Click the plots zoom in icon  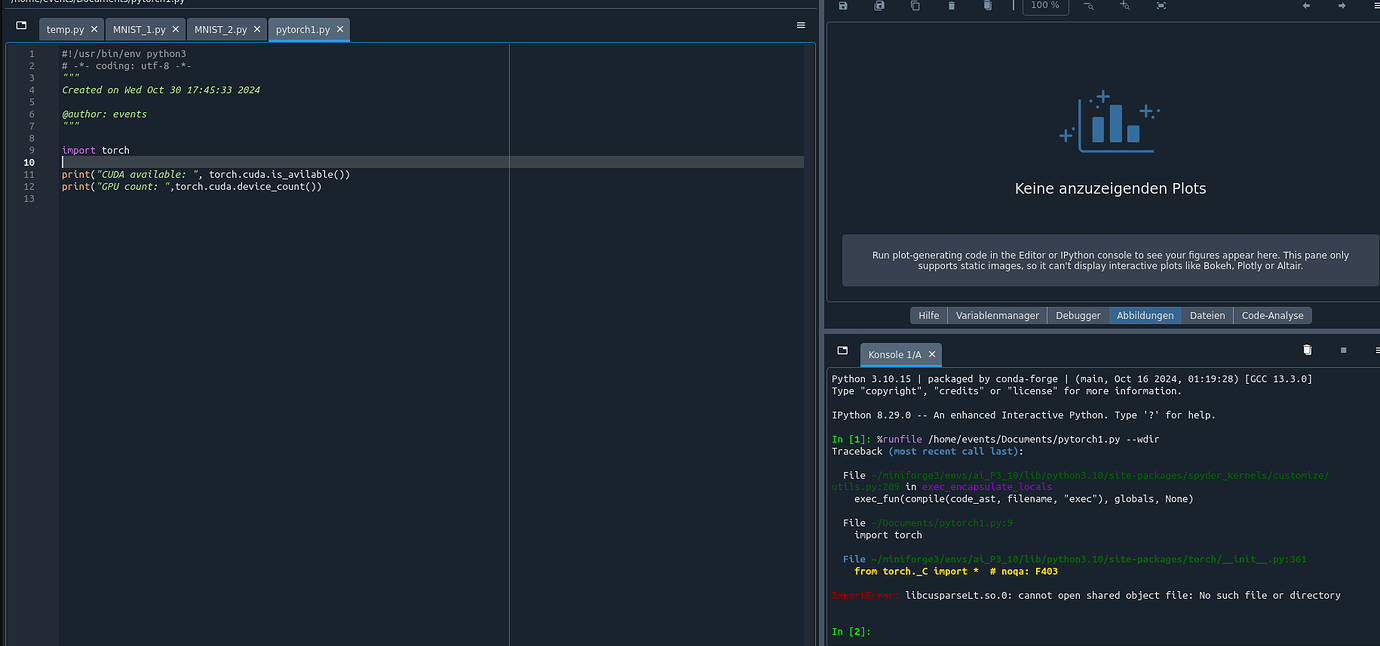1125,6
